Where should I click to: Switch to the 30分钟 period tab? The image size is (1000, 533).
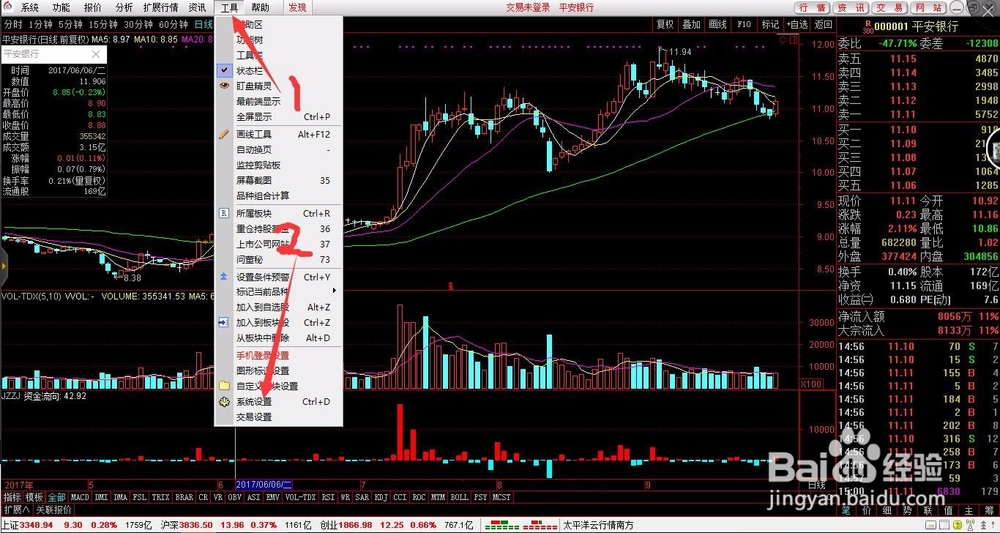[138, 25]
